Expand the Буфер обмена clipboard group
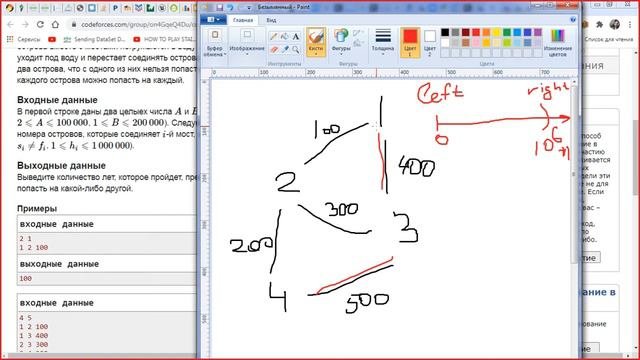The width and height of the screenshot is (640, 360). point(215,43)
